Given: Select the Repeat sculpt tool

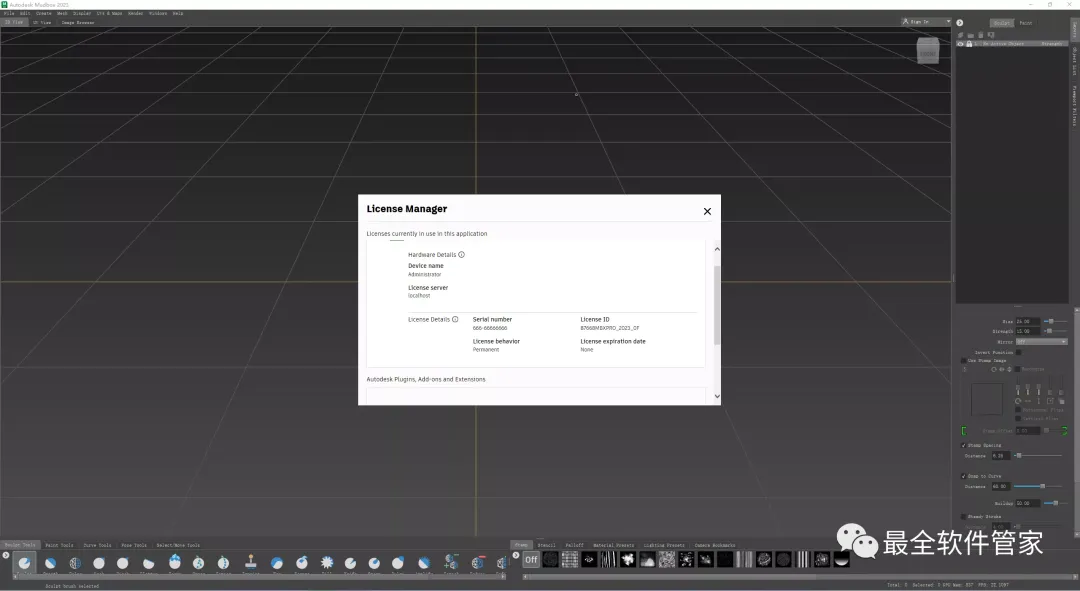Looking at the screenshot, I should coord(223,563).
